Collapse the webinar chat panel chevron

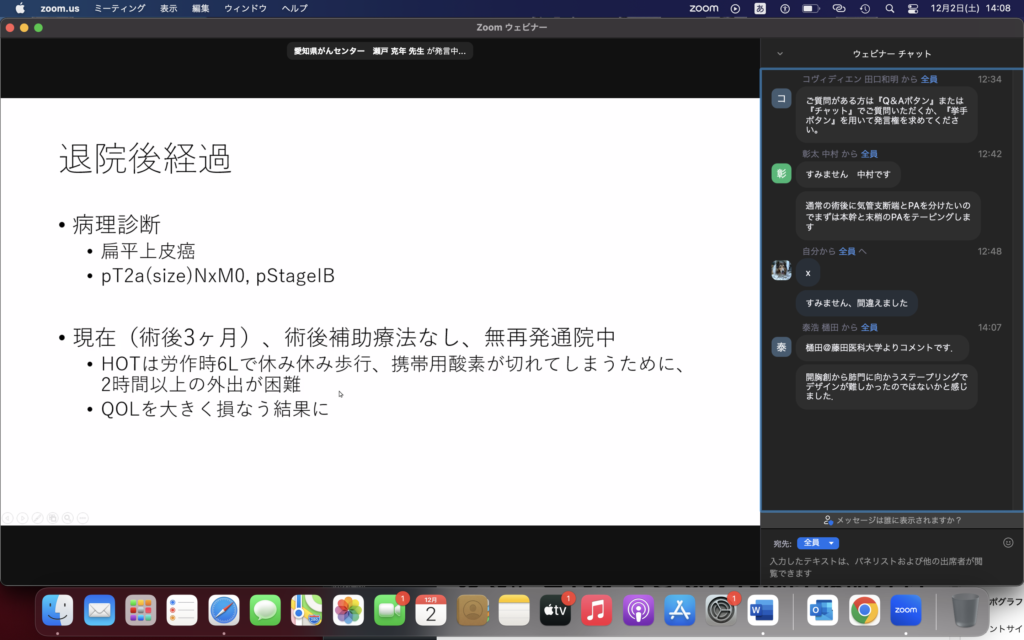coord(780,53)
